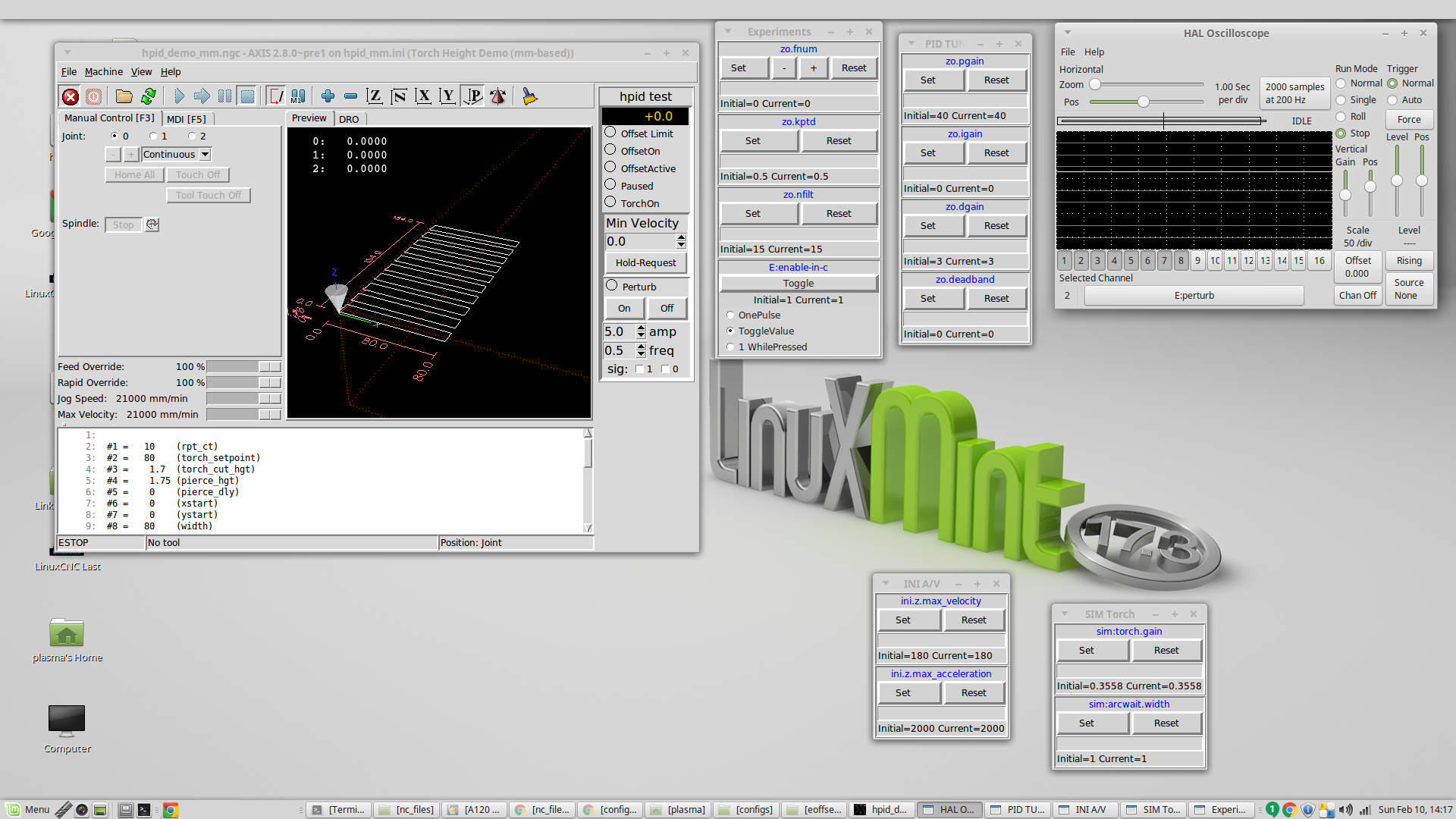Select Single run mode in oscilloscope

[1341, 100]
